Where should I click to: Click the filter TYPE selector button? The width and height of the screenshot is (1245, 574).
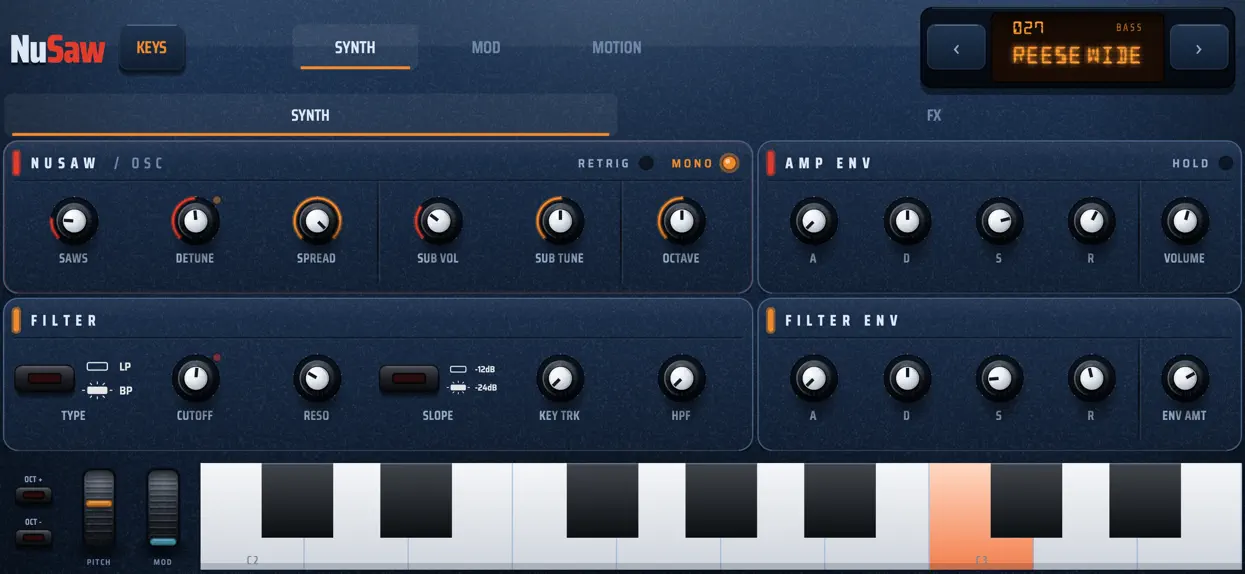tap(44, 379)
